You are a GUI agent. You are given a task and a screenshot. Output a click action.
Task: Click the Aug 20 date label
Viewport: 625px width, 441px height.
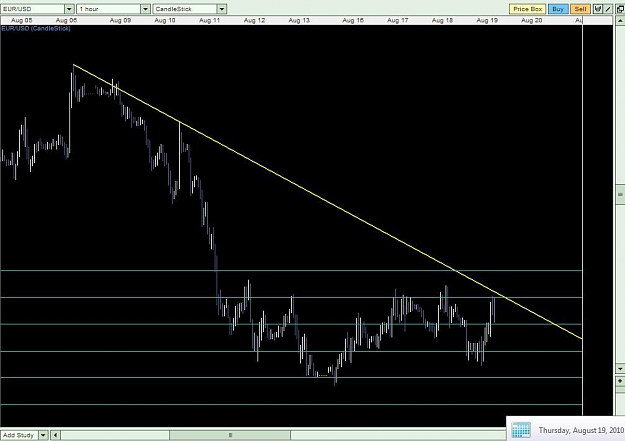532,20
